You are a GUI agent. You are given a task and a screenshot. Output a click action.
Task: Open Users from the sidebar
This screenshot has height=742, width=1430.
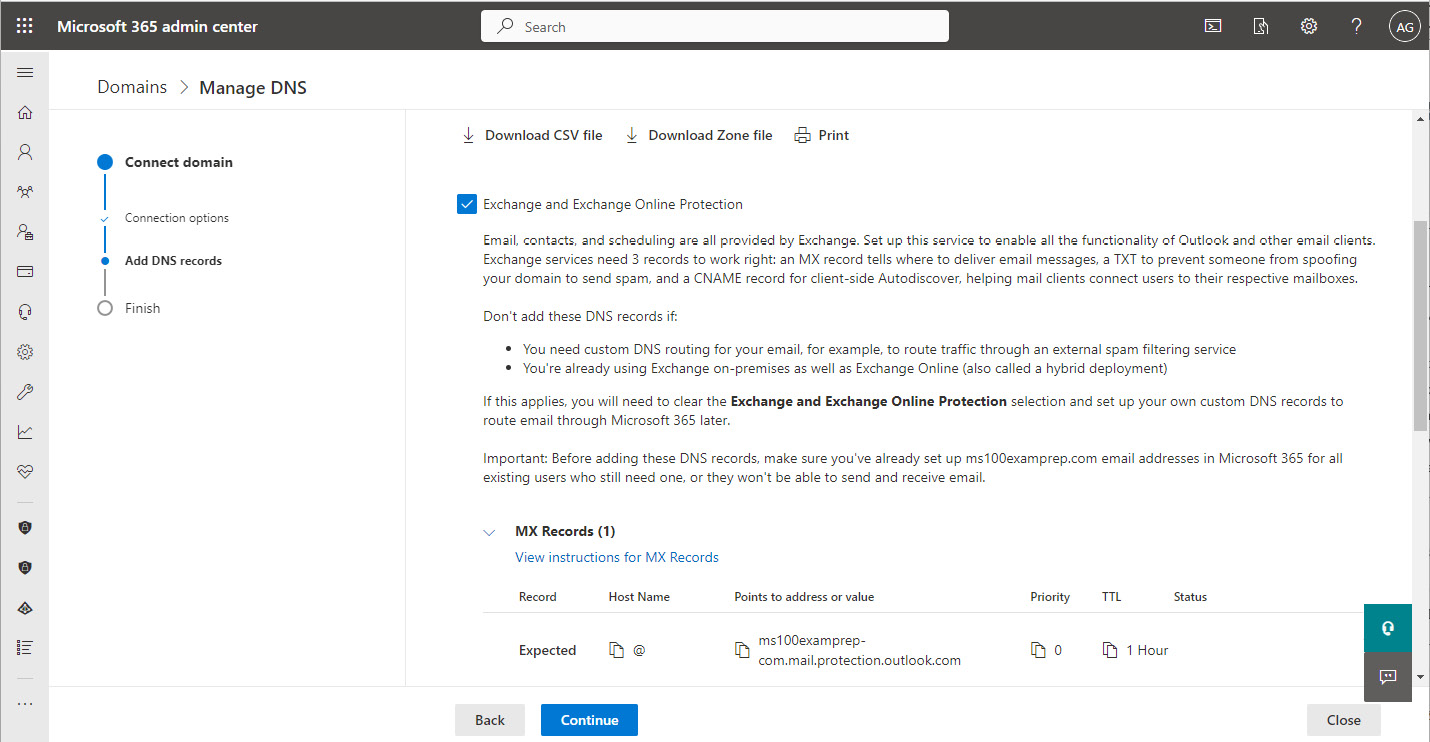point(25,152)
